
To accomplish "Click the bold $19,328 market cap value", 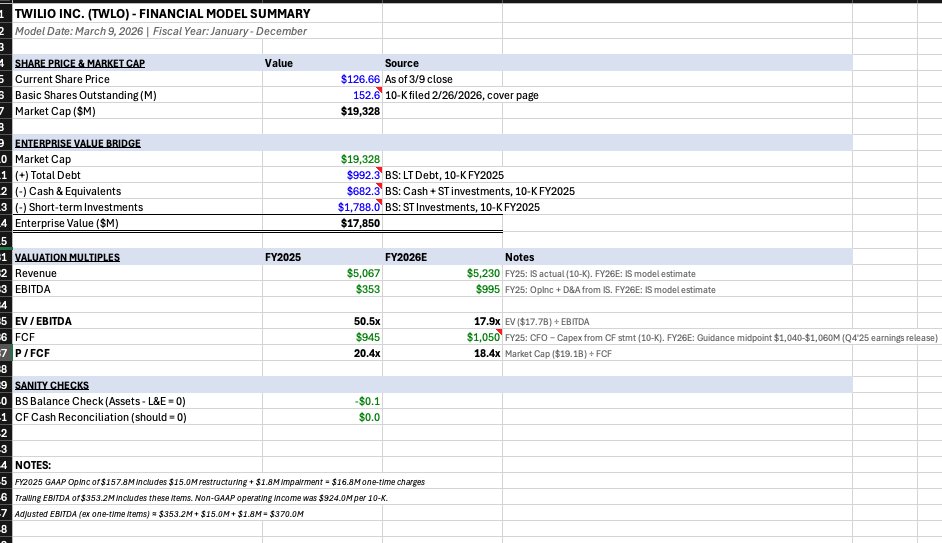I will click(x=360, y=111).
